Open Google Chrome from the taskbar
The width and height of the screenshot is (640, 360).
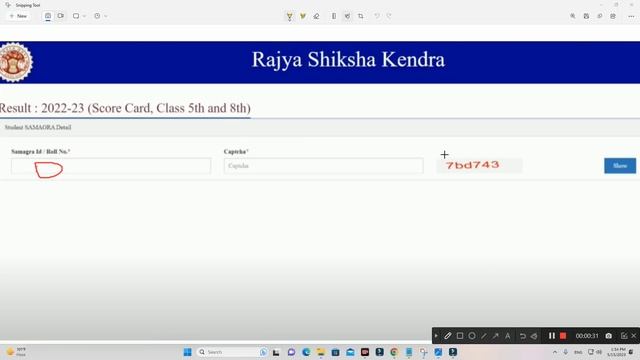click(394, 352)
